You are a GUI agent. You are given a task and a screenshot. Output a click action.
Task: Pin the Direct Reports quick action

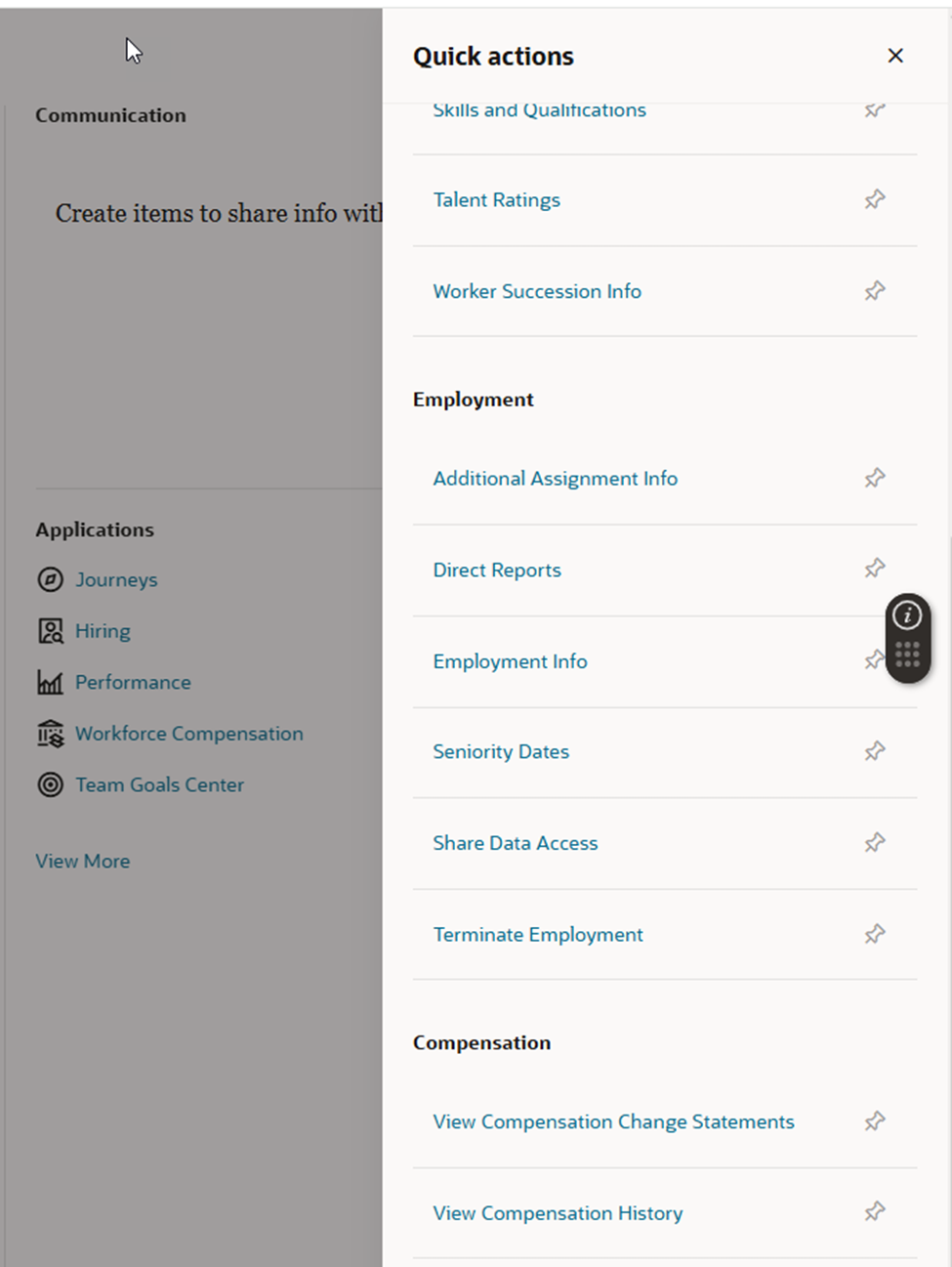875,569
